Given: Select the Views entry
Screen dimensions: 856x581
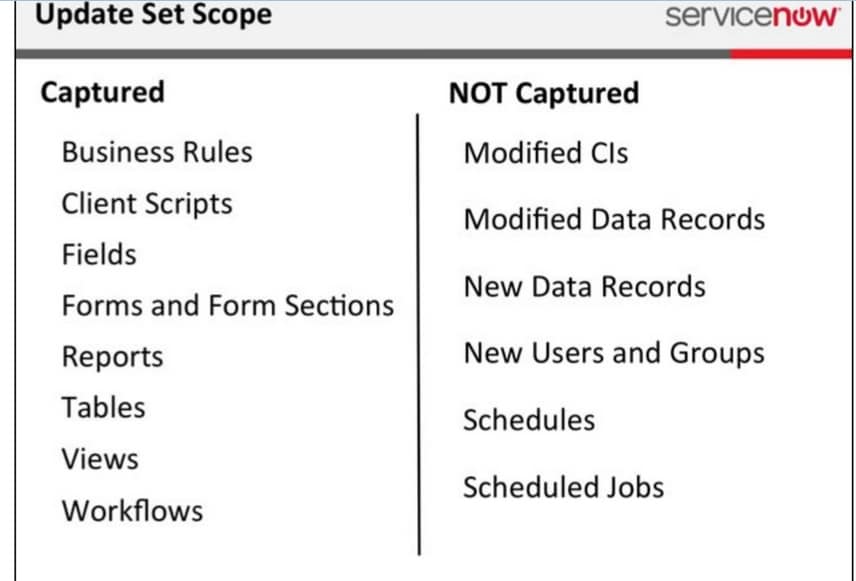Looking at the screenshot, I should 100,459.
